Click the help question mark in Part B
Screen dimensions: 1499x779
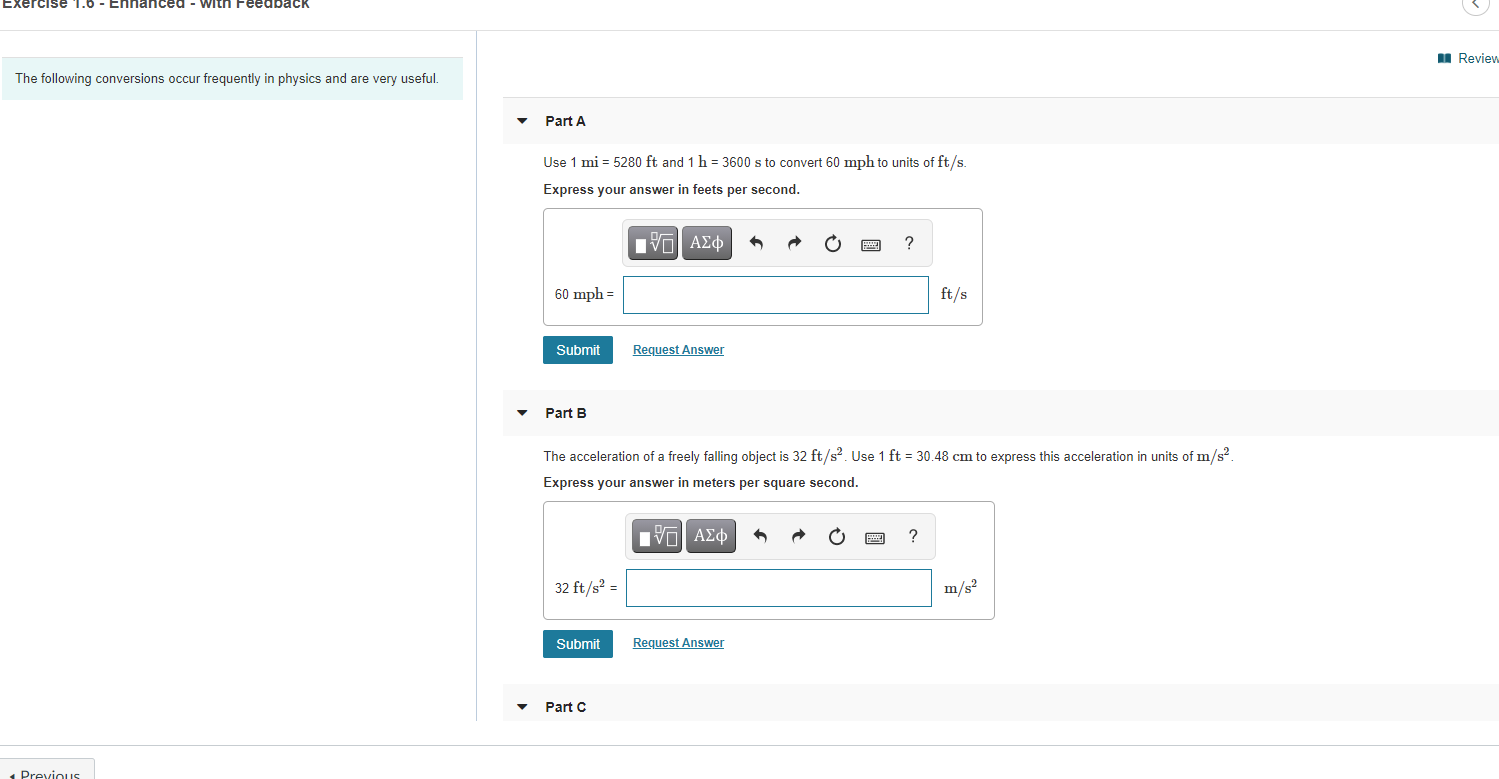912,536
